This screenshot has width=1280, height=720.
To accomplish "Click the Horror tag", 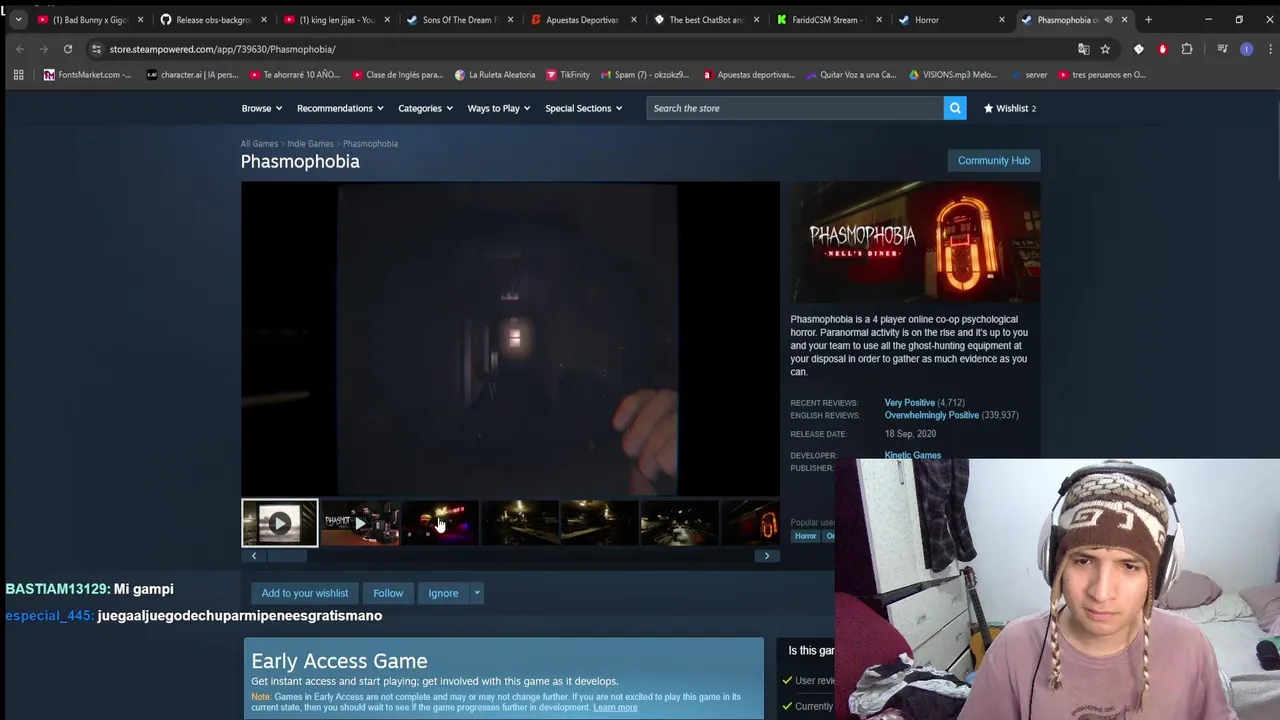I will point(806,536).
